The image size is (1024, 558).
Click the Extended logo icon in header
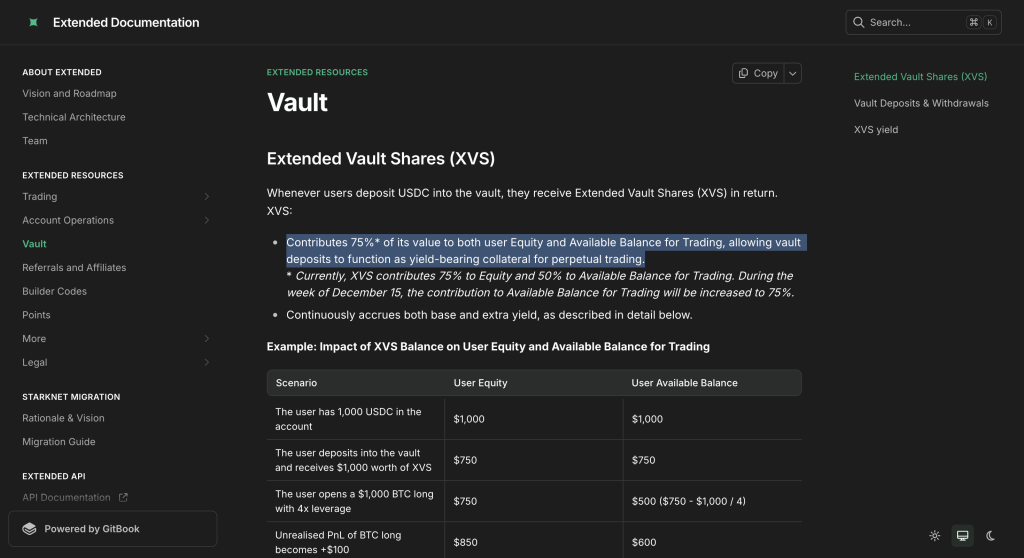33,22
